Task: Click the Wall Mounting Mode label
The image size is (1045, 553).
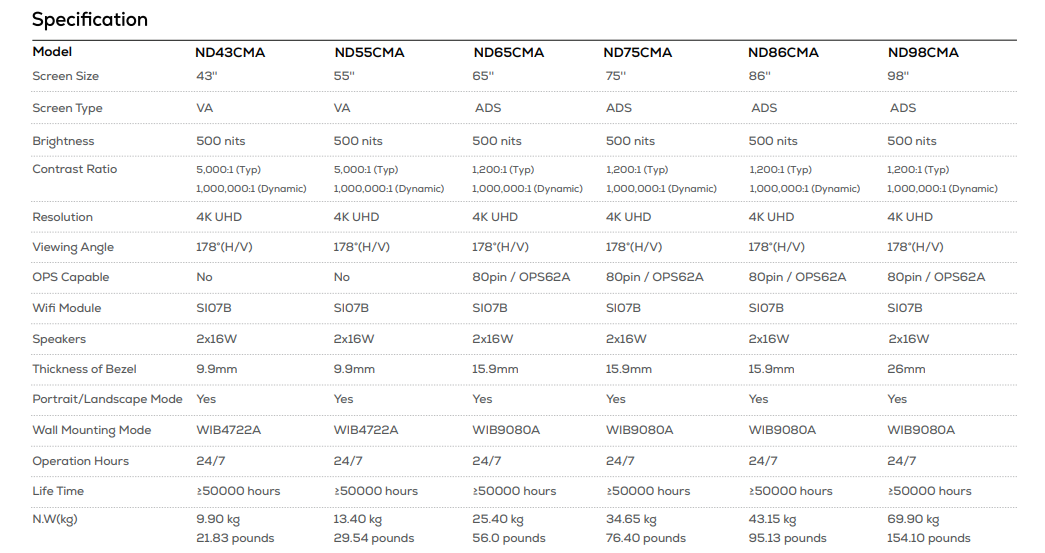Action: click(x=91, y=430)
